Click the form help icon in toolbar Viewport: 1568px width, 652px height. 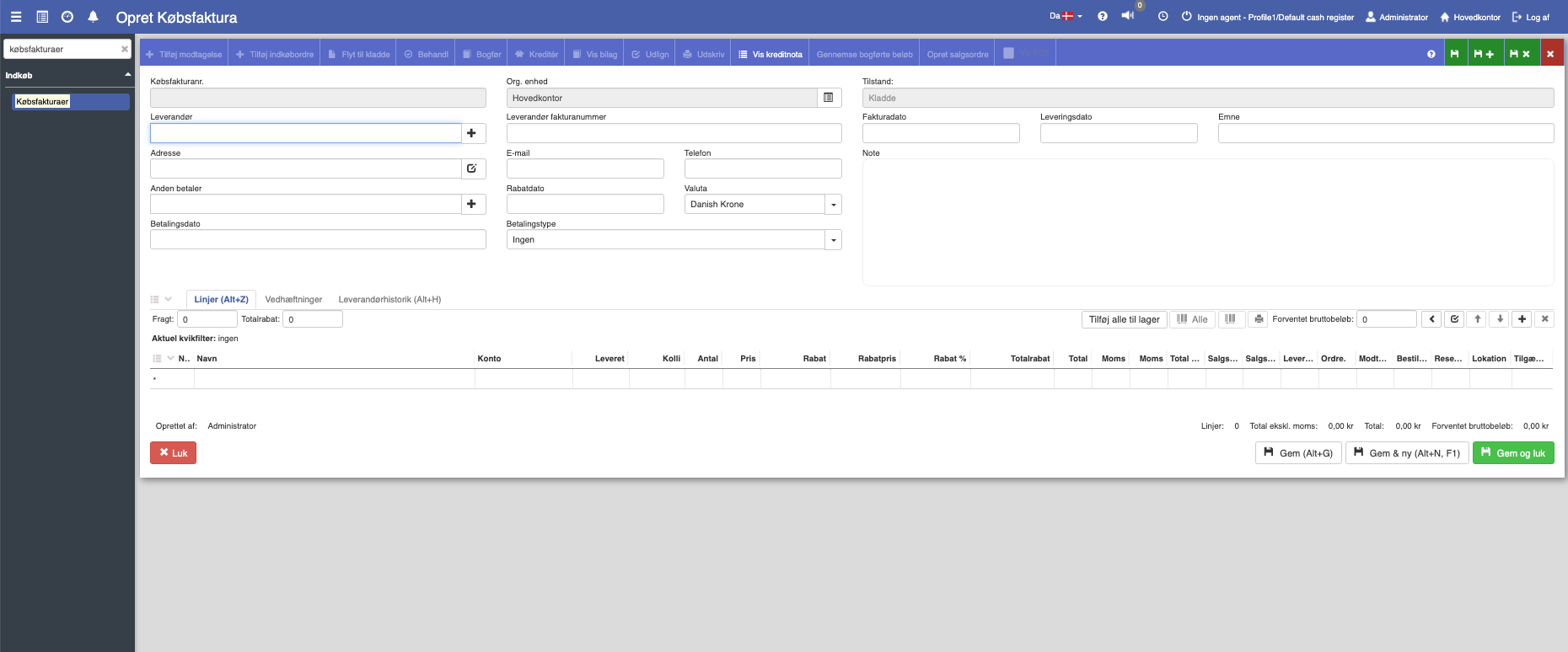[1431, 54]
